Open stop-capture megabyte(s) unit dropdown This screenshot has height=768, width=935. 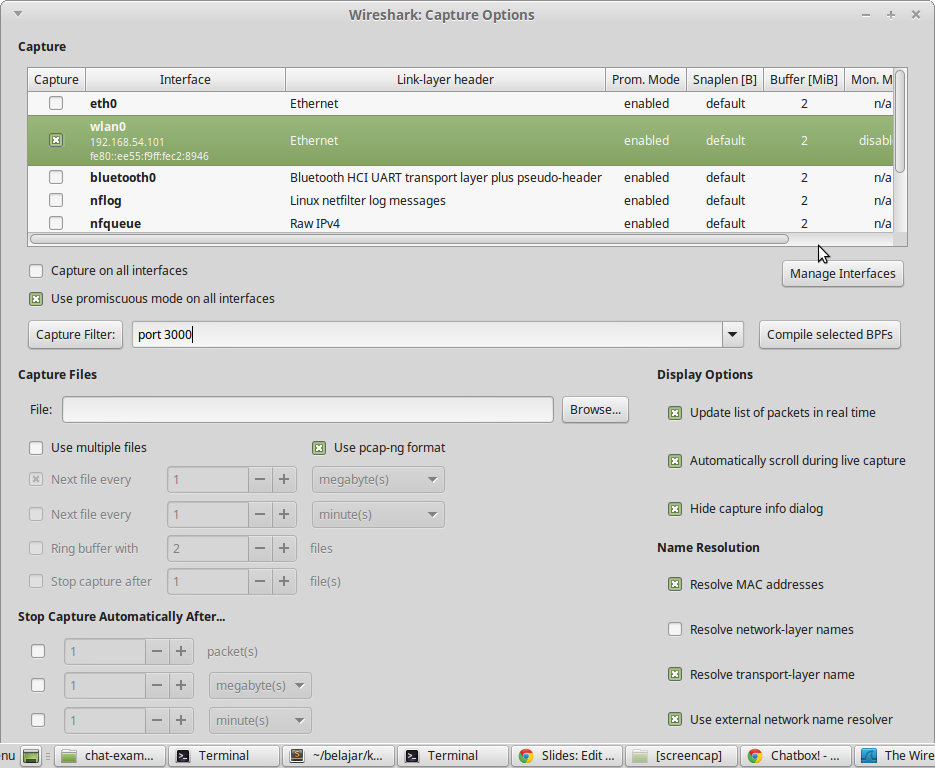click(x=260, y=686)
